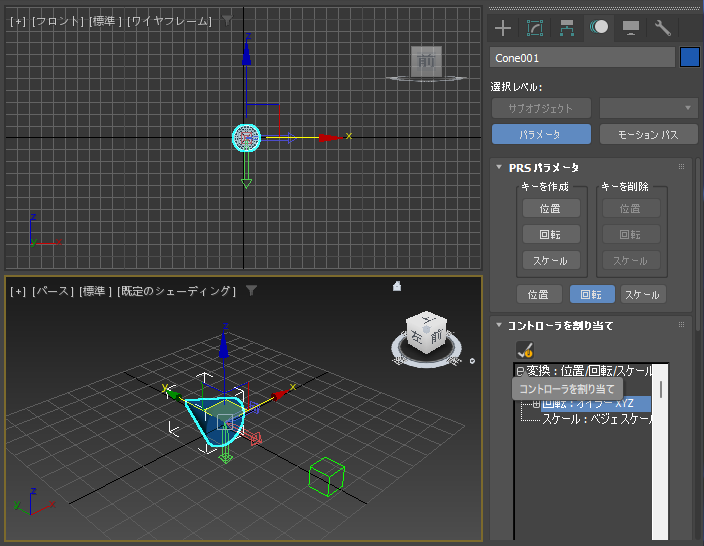
Task: Click 位置 under キーを削除
Action: coord(631,208)
